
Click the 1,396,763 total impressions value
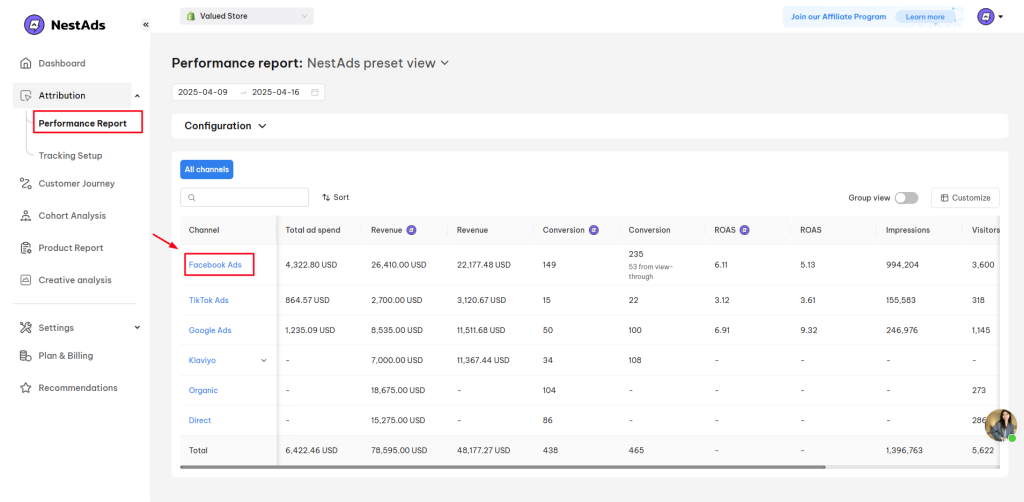[x=904, y=450]
